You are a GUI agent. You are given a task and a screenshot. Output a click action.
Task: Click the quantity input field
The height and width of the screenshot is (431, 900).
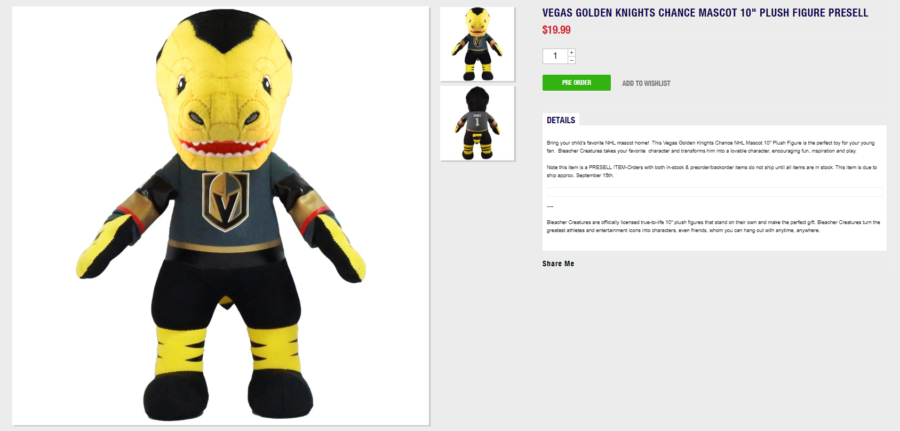click(x=555, y=56)
